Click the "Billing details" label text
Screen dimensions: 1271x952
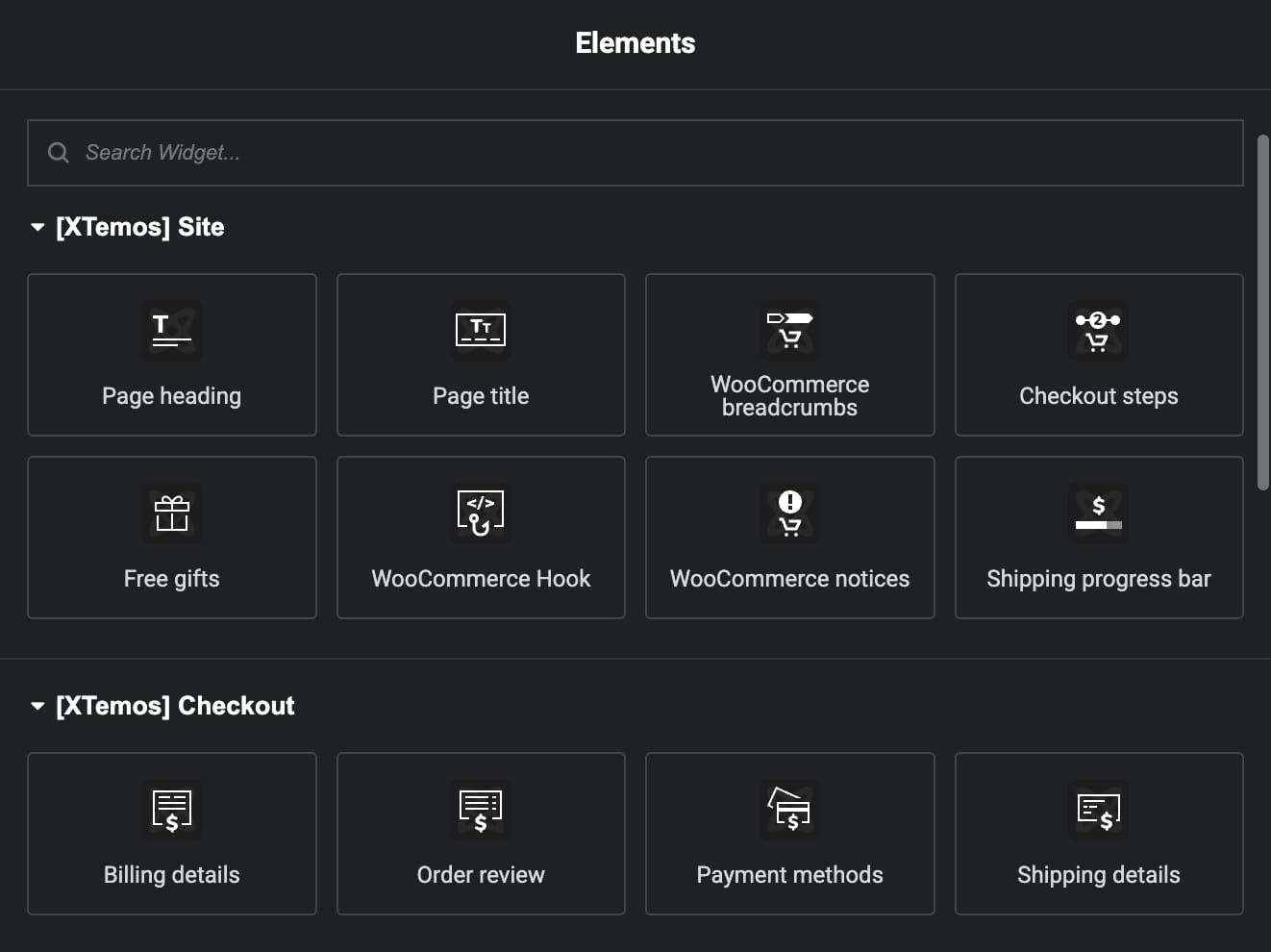click(x=172, y=875)
